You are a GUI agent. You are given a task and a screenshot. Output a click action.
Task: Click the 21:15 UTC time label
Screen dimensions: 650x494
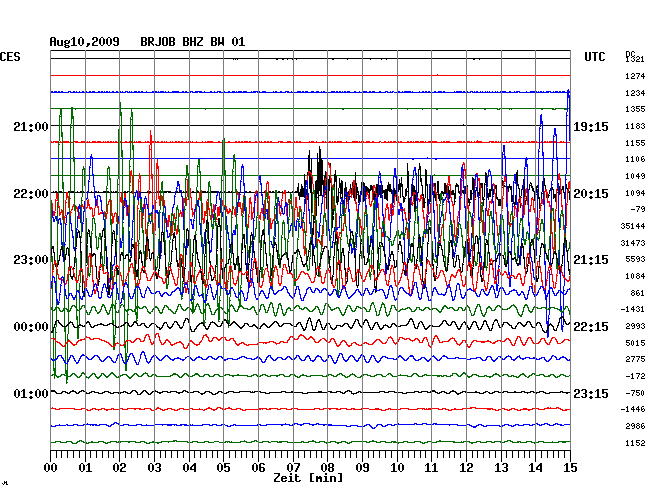pyautogui.click(x=591, y=260)
